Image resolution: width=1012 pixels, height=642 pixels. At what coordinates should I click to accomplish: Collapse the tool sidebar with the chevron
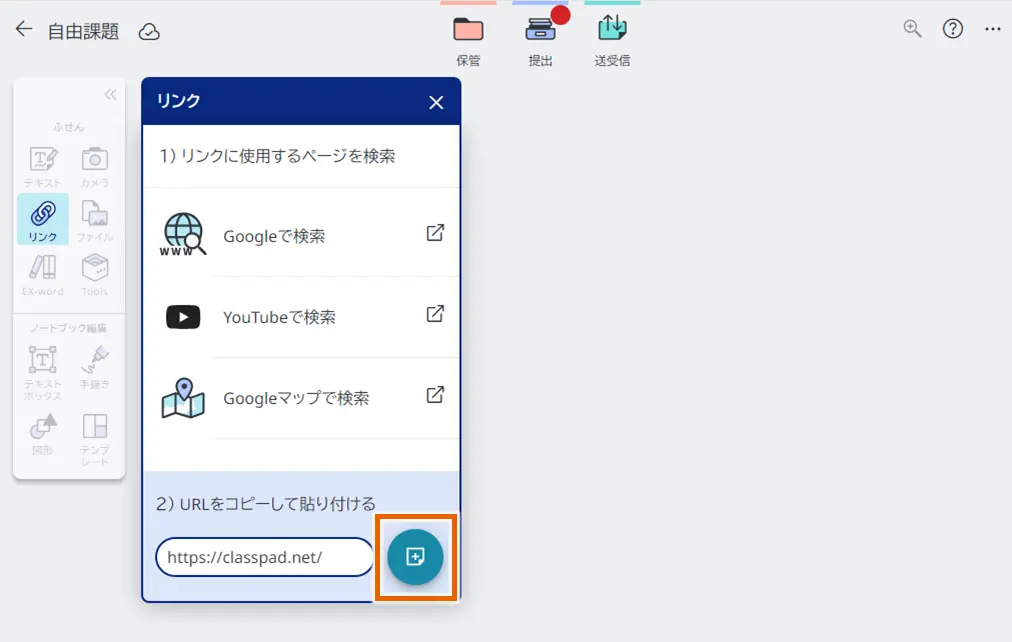pos(110,94)
